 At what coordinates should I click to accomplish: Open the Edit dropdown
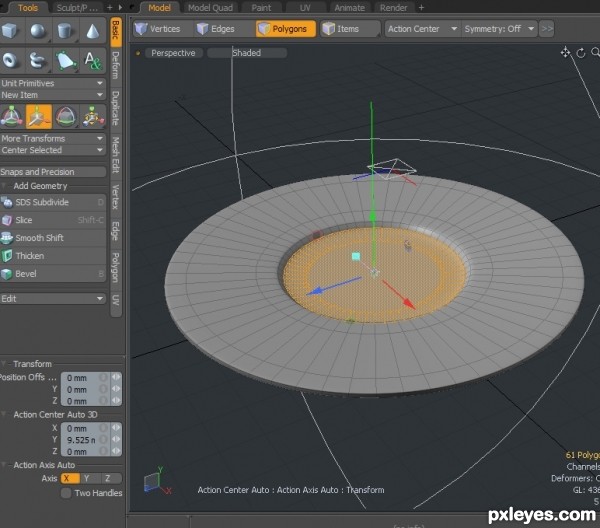click(x=53, y=299)
